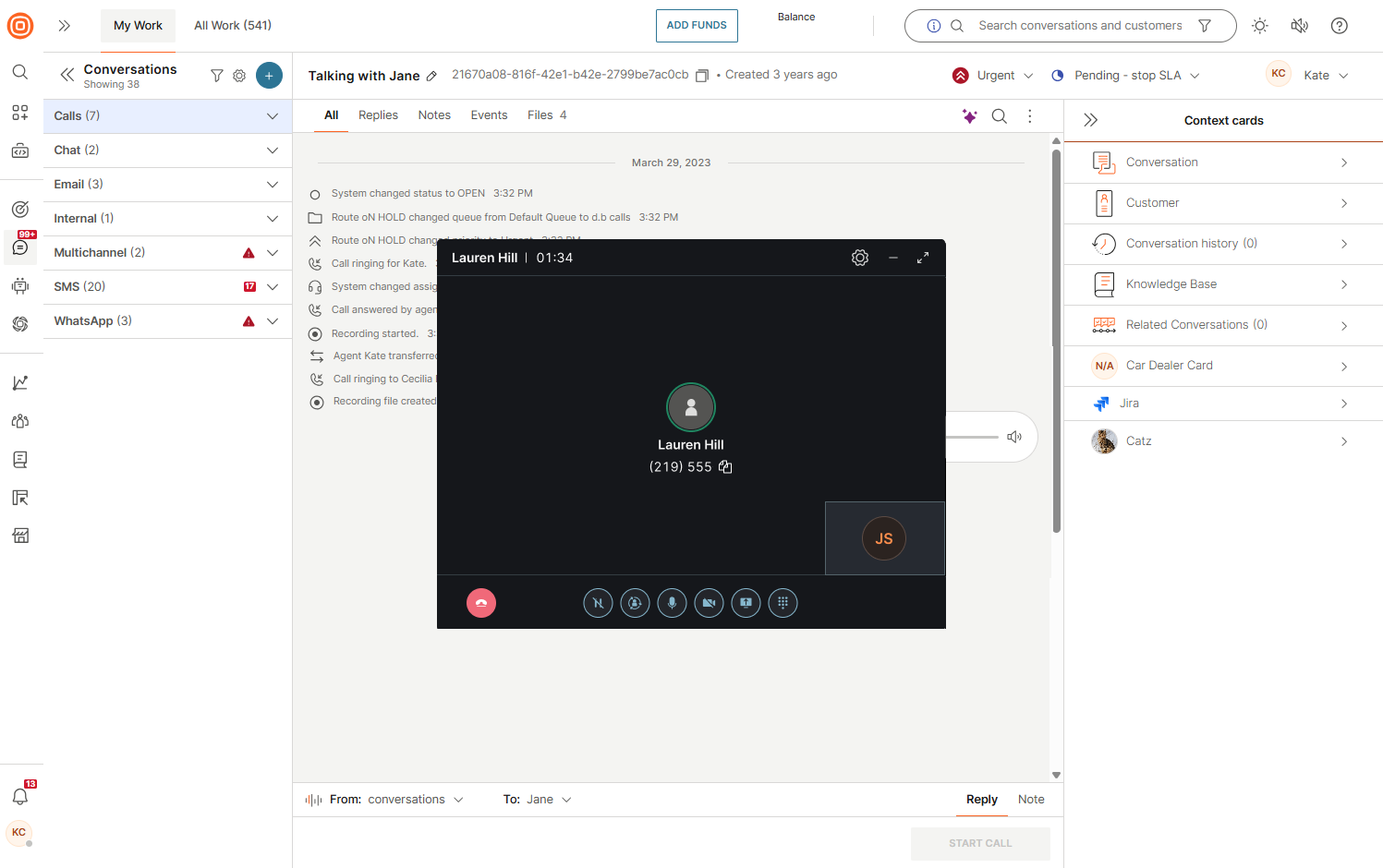
Task: Toggle the camera on or off
Action: pyautogui.click(x=709, y=603)
